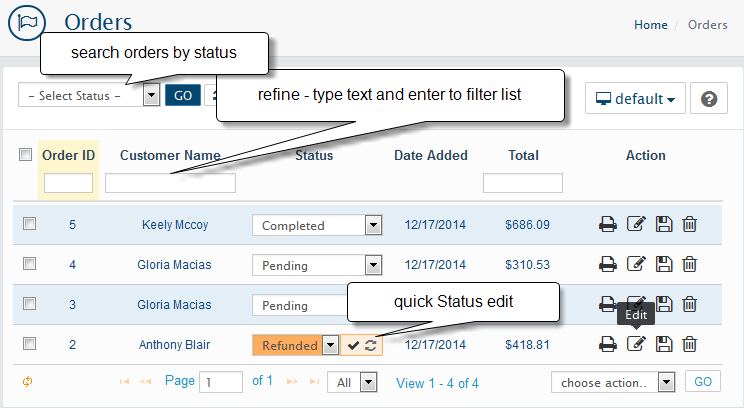744x408 pixels.
Task: Open the Orders breadcrumb link
Action: [707, 25]
